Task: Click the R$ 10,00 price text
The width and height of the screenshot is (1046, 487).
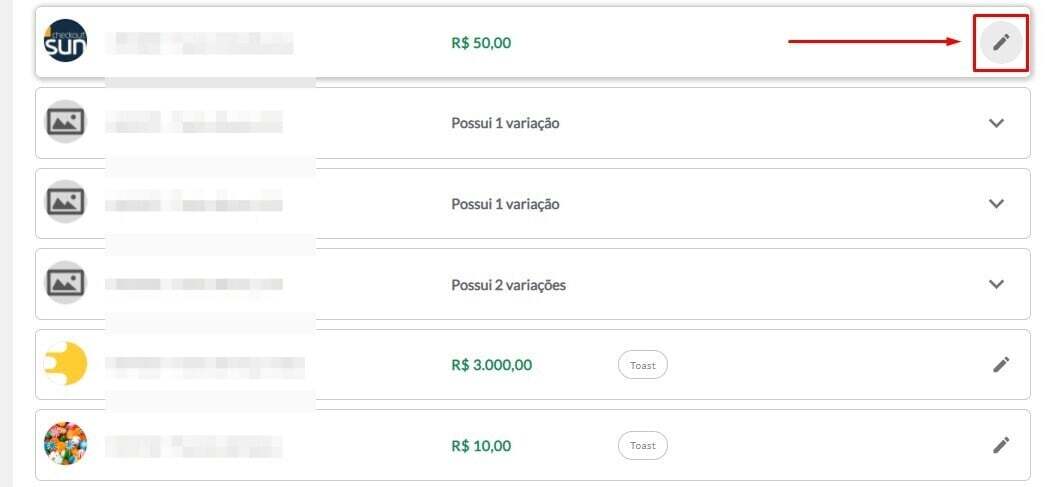Action: (481, 445)
